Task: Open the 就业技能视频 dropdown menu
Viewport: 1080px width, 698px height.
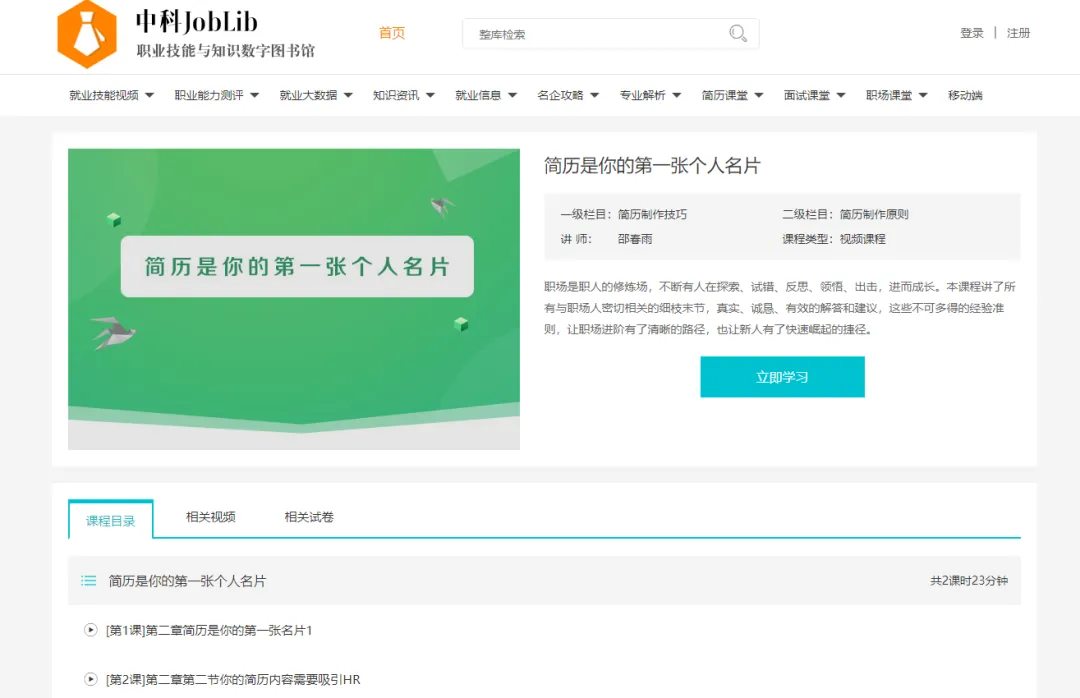Action: point(111,96)
